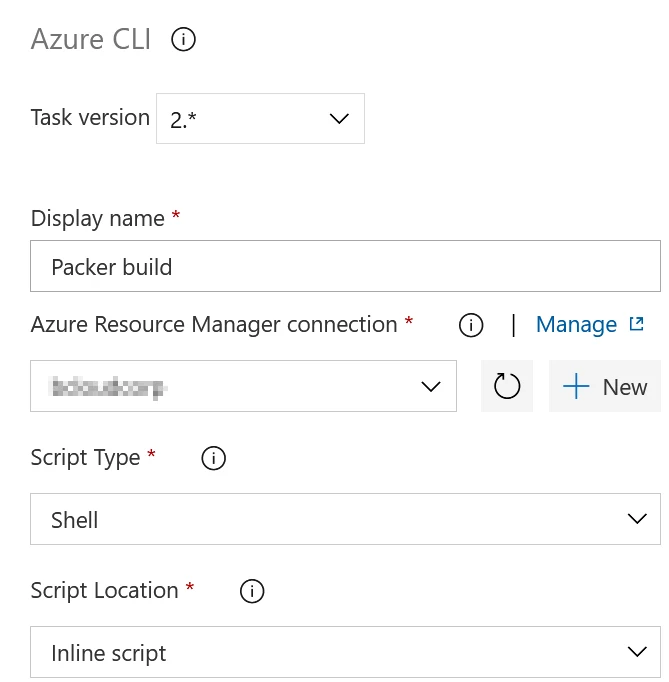Click the info icon next to Script Location
669x682 pixels.
(252, 591)
